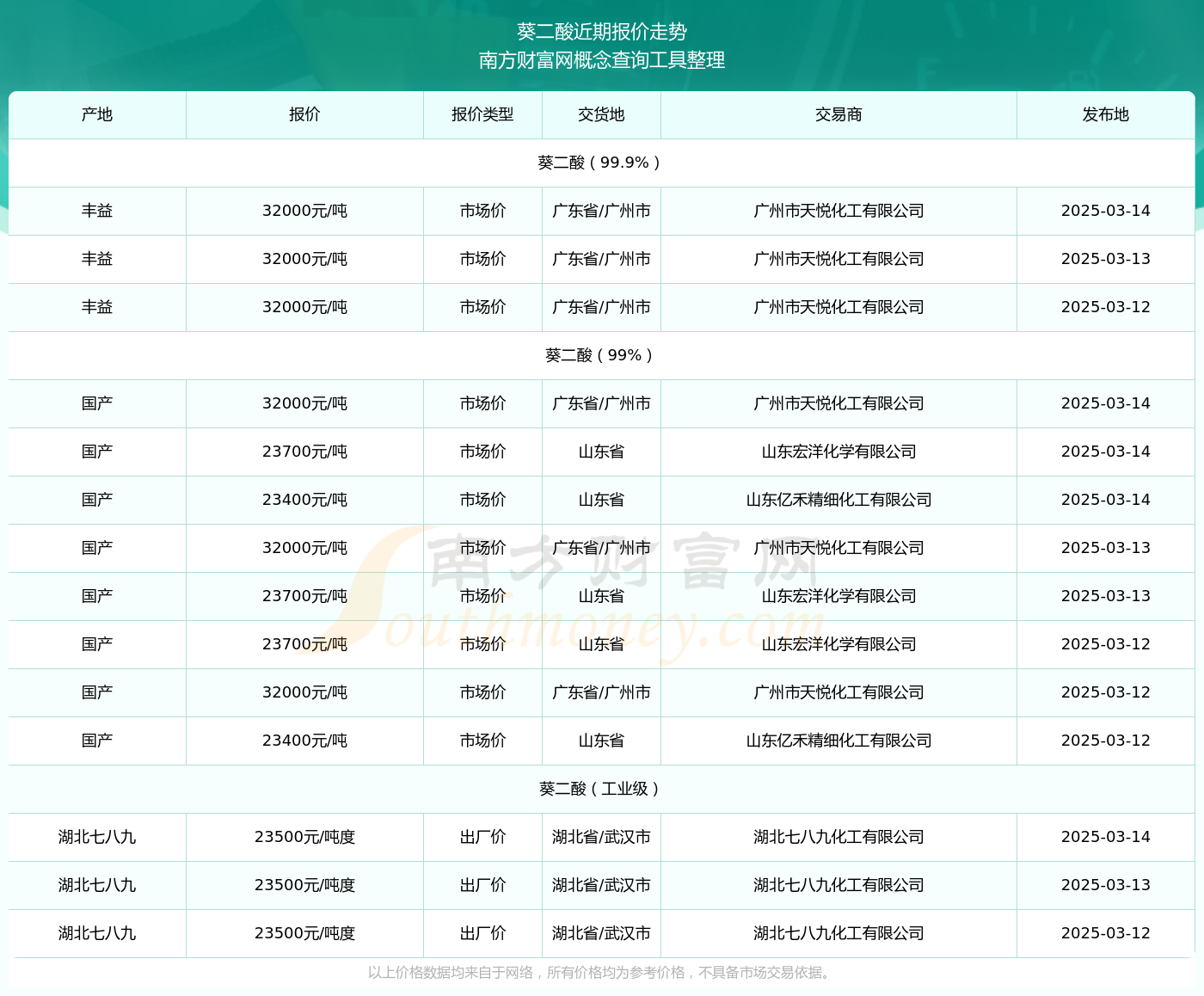Click 32000元/吨 in the 国产 天悦 2025-03-14 row
This screenshot has height=996, width=1204.
coord(304,403)
